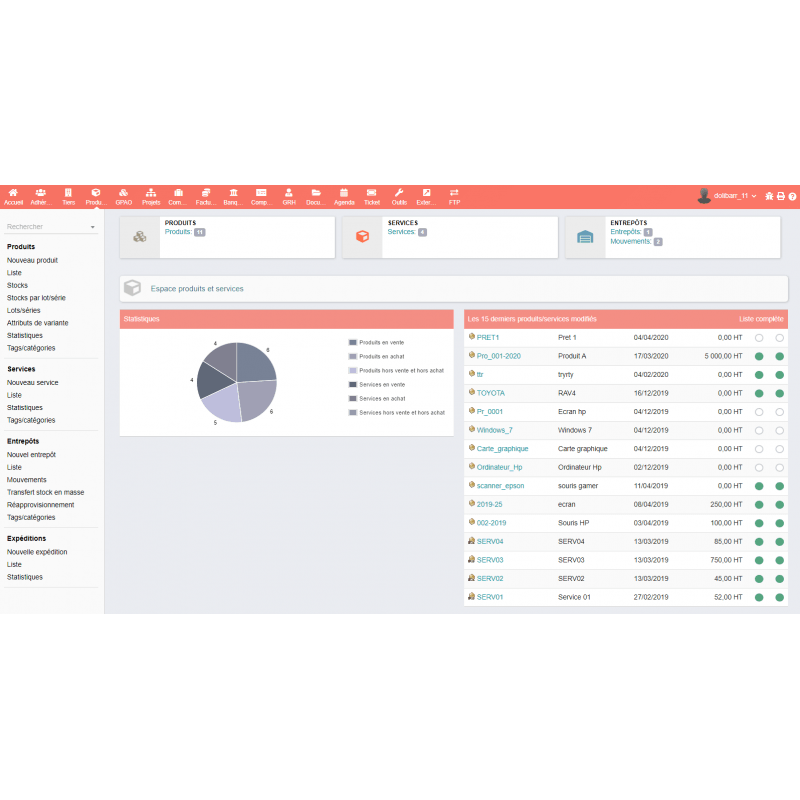Toggle first status indicator for Pr_0001

click(759, 412)
